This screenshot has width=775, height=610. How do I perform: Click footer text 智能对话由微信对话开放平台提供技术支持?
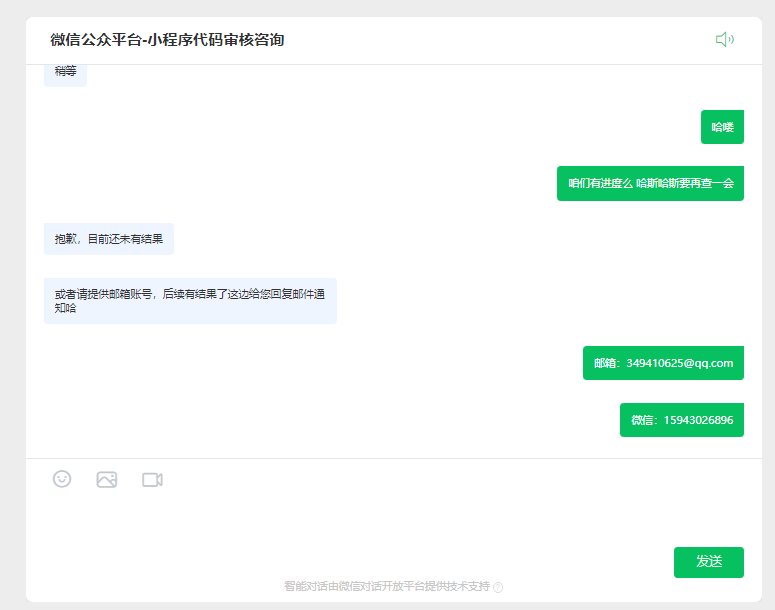(x=387, y=586)
